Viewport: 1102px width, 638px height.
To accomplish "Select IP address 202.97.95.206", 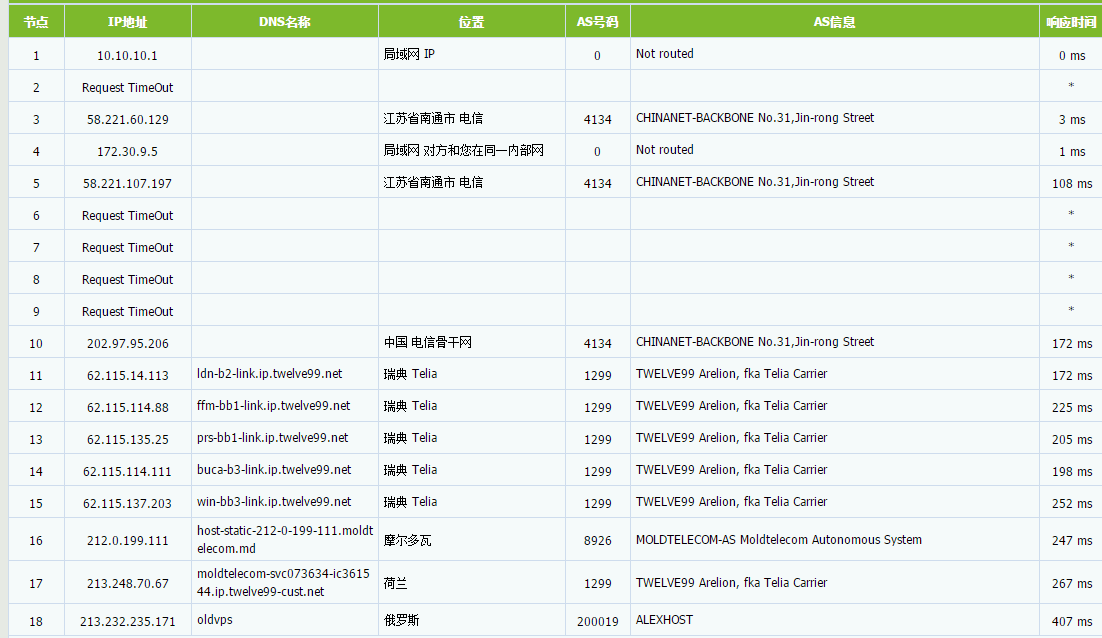I will pos(127,344).
